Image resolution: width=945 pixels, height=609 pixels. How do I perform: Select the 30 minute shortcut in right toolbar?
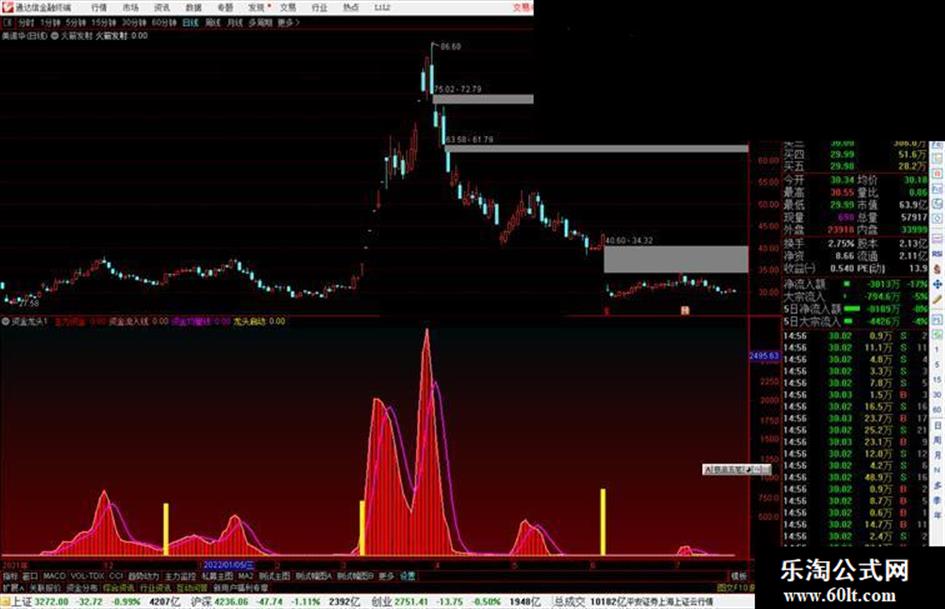937,394
